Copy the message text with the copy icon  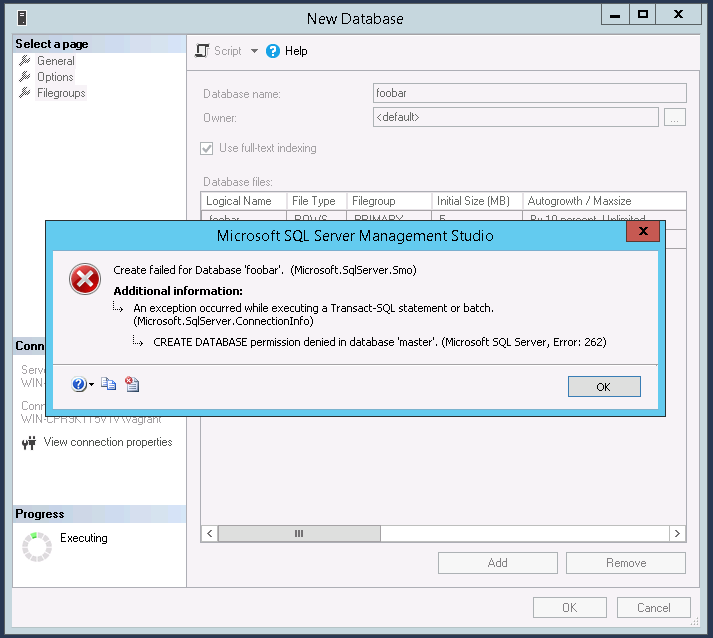pyautogui.click(x=108, y=384)
